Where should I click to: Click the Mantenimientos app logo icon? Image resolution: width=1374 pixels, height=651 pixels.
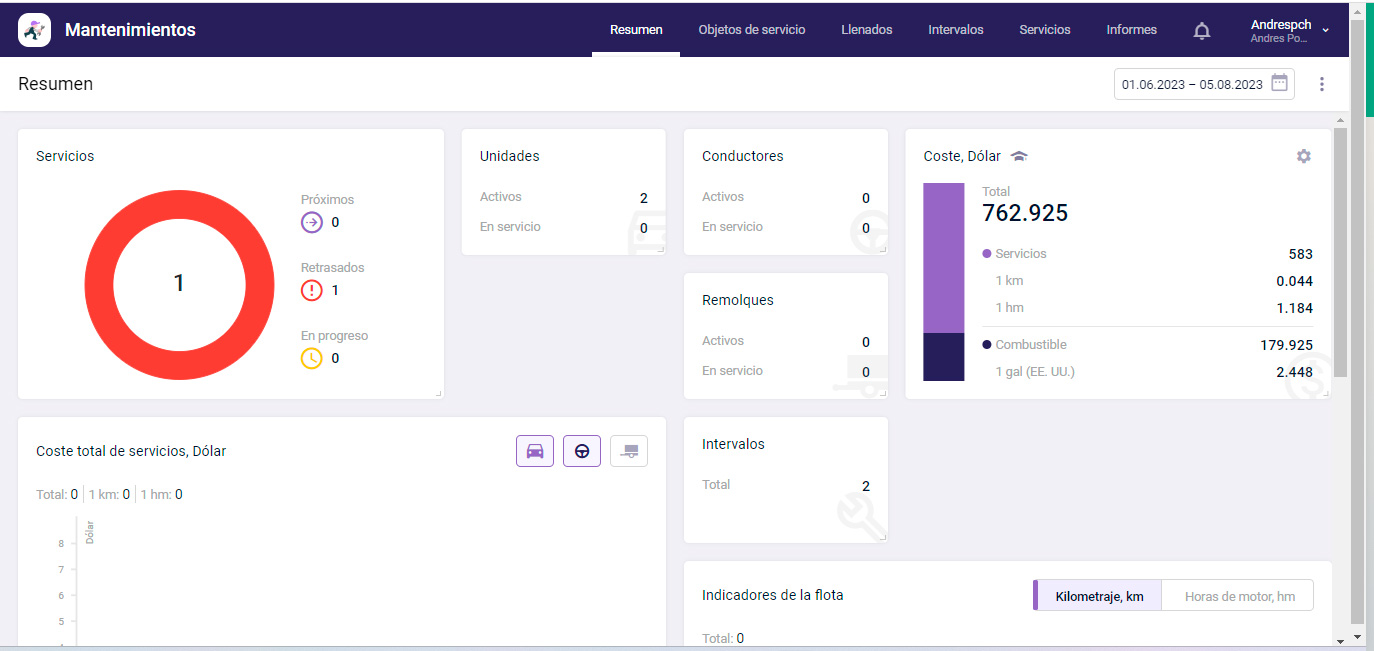pyautogui.click(x=35, y=30)
